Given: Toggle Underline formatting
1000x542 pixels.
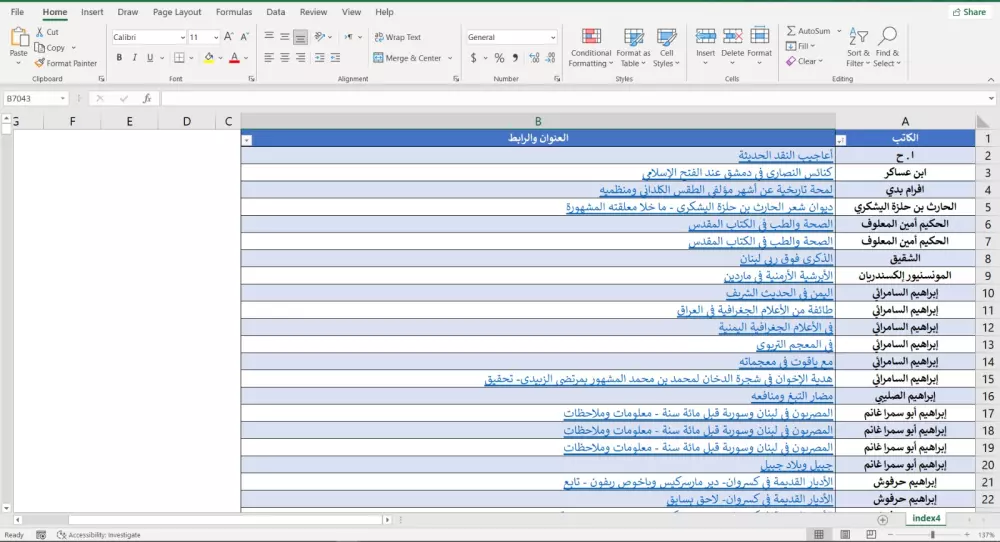Looking at the screenshot, I should (150, 58).
